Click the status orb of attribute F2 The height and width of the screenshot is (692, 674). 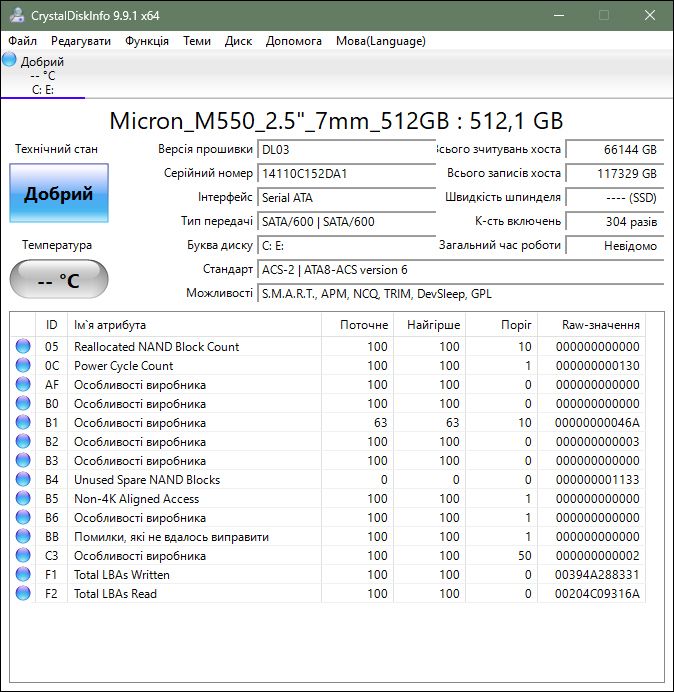pos(23,593)
